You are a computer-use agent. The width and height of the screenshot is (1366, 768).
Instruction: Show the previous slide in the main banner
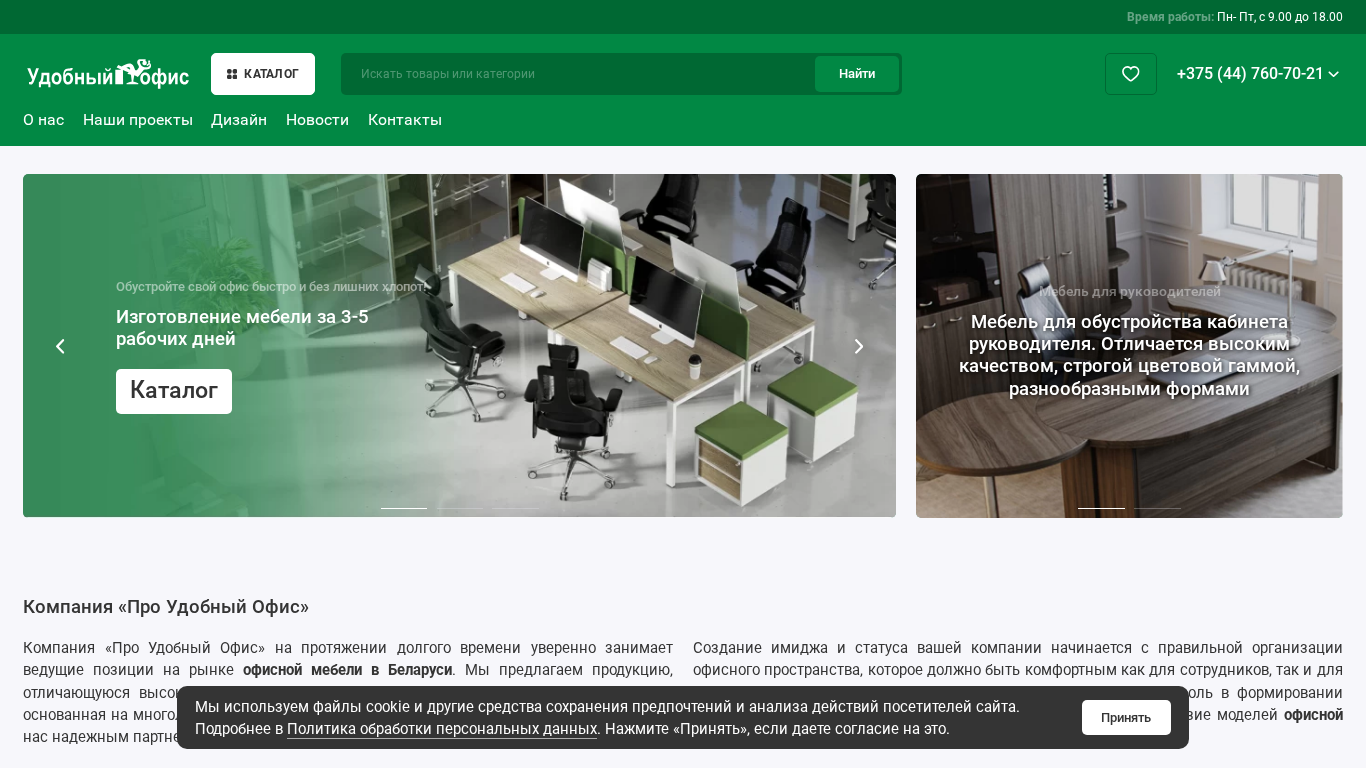coord(60,346)
